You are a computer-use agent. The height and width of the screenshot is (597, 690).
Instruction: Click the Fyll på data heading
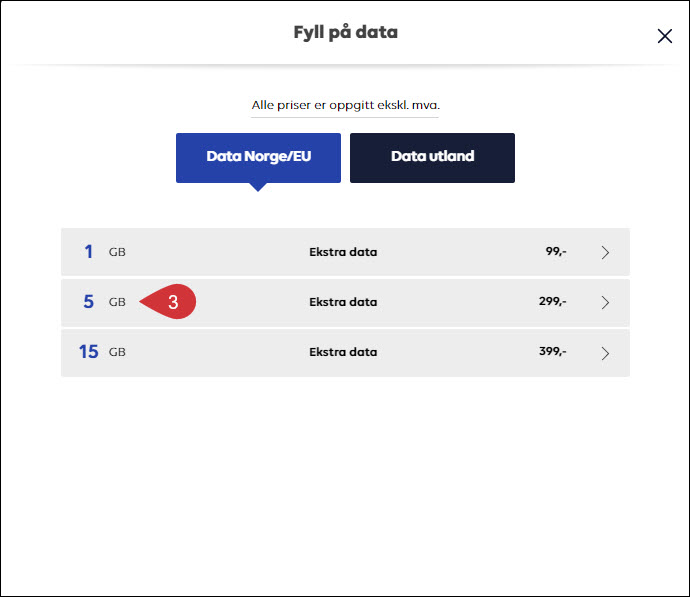tap(345, 33)
